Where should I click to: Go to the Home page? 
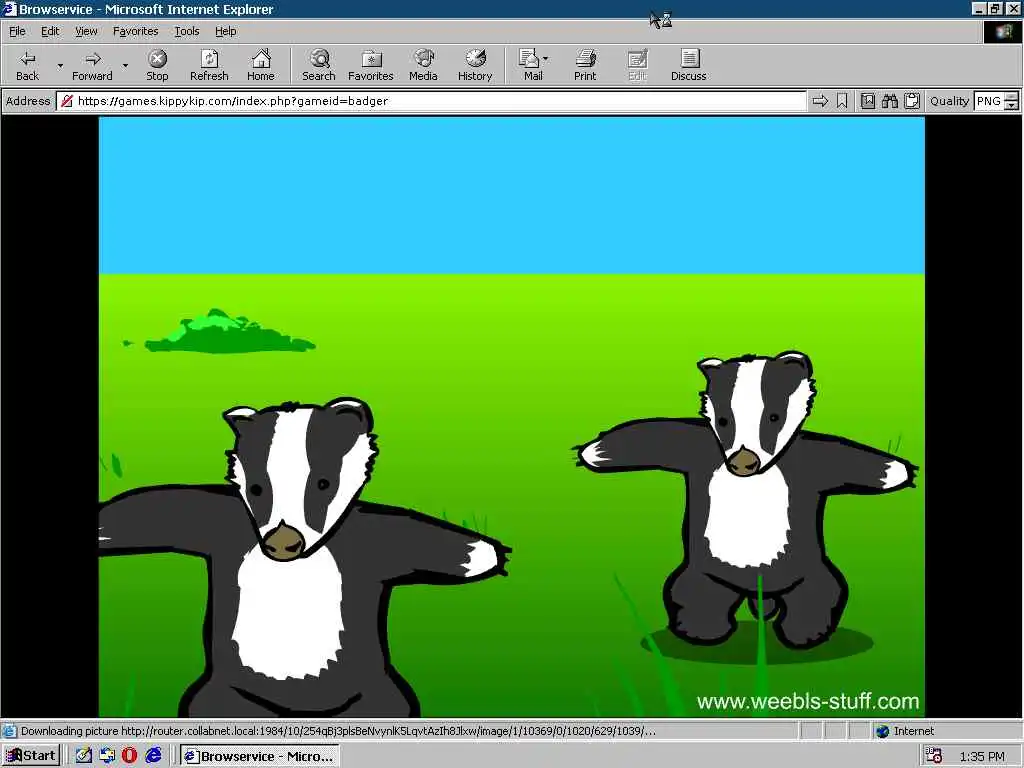(261, 65)
